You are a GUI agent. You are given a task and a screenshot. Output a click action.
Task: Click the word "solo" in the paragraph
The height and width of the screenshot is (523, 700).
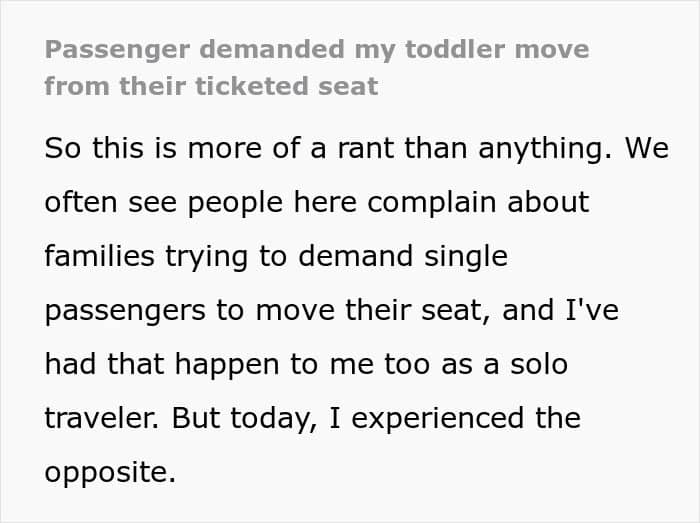(539, 364)
